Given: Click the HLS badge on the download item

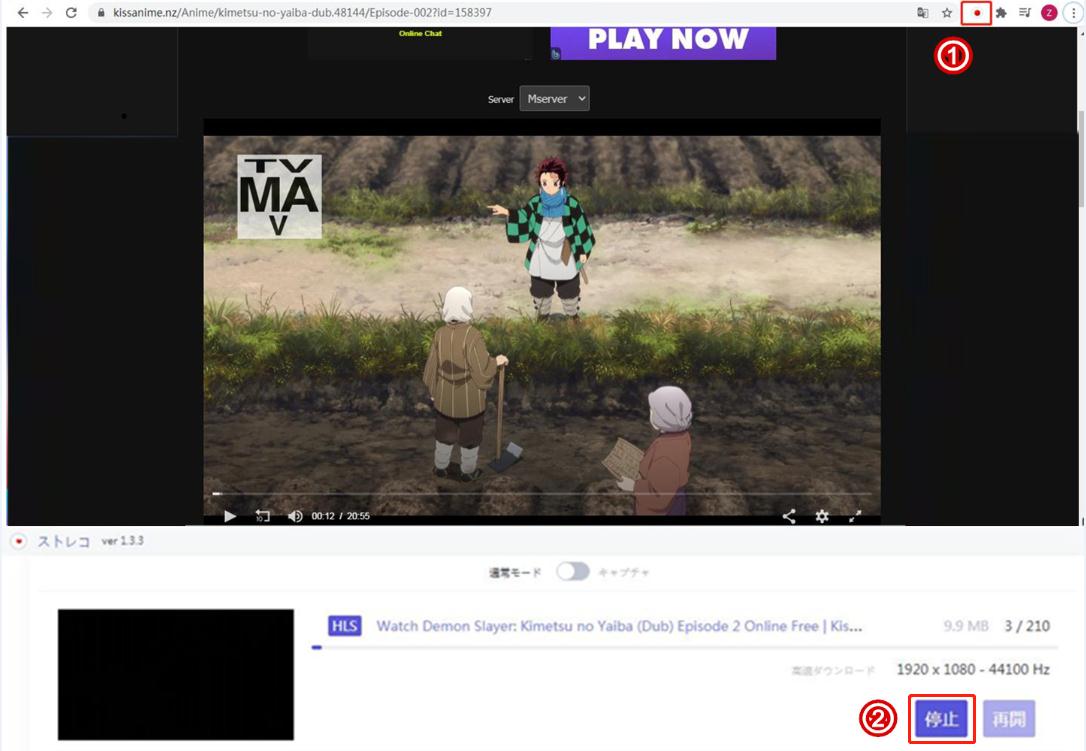Looking at the screenshot, I should 345,626.
